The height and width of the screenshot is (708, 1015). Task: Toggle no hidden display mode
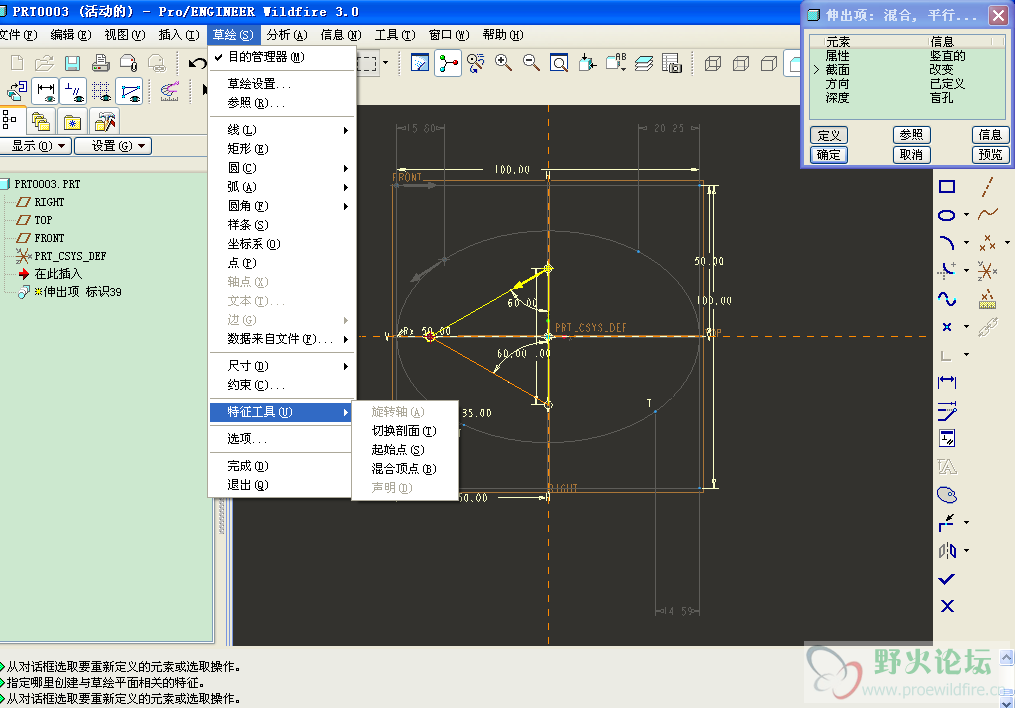(769, 63)
